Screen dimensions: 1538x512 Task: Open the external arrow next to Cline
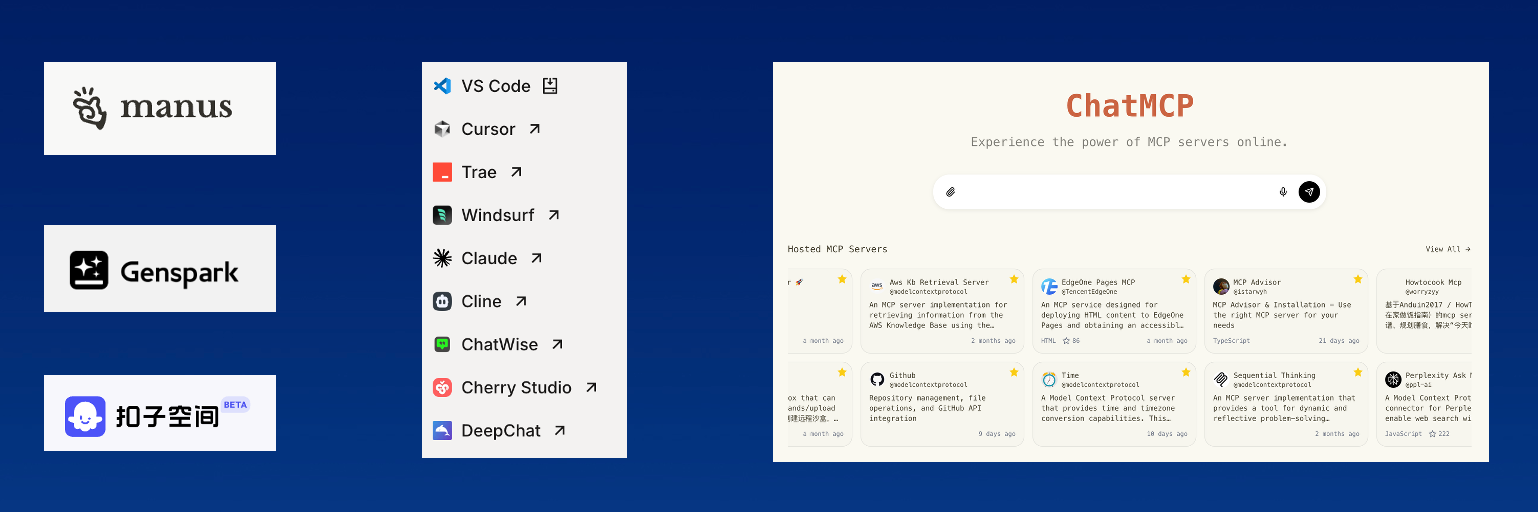(x=521, y=301)
